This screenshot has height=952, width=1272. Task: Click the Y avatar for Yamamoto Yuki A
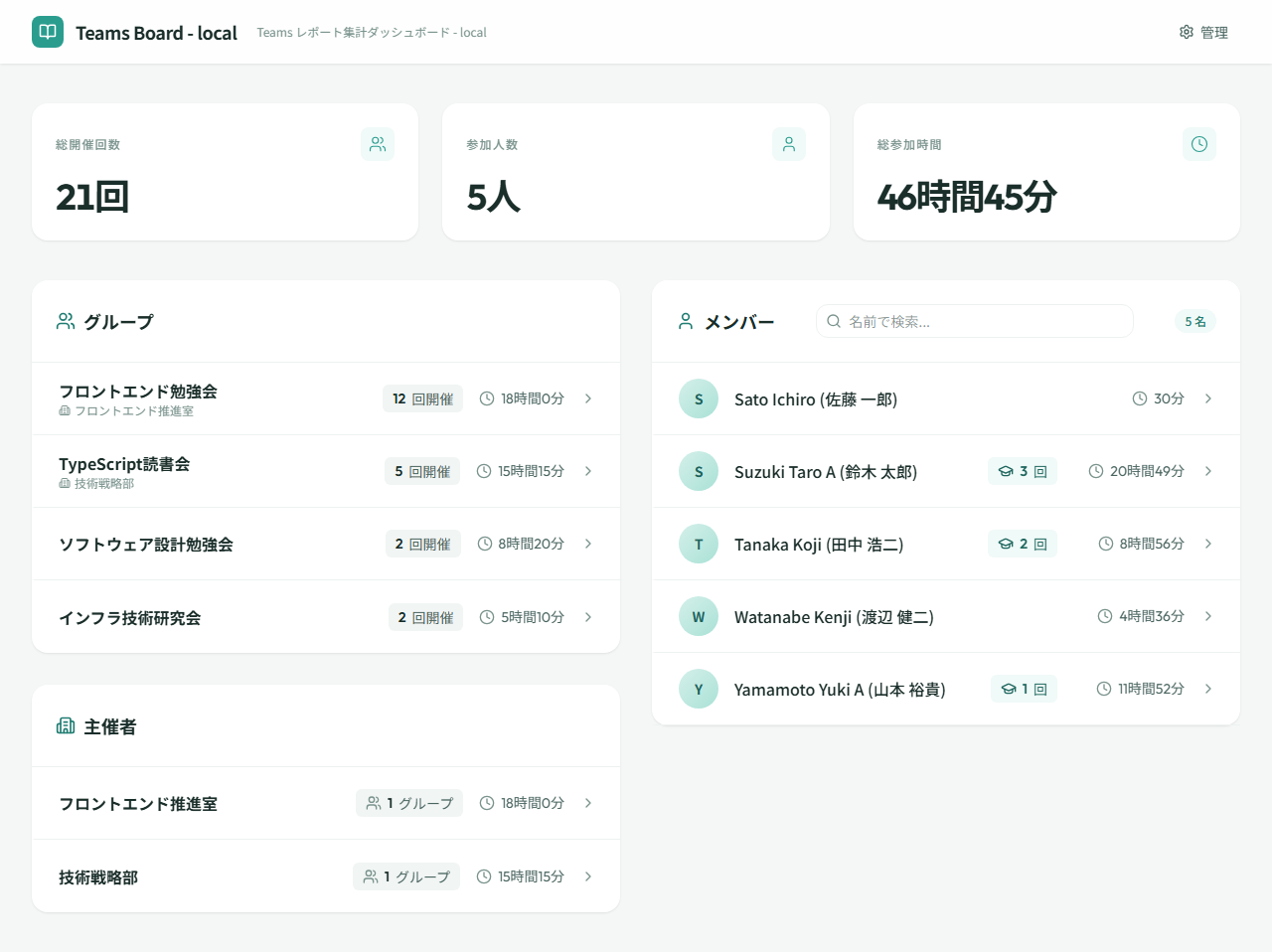(699, 689)
